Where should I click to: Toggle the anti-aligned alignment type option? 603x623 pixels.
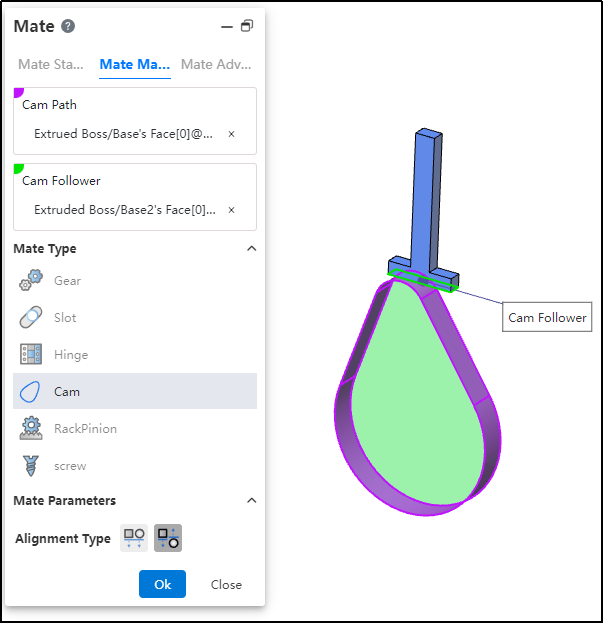[168, 538]
